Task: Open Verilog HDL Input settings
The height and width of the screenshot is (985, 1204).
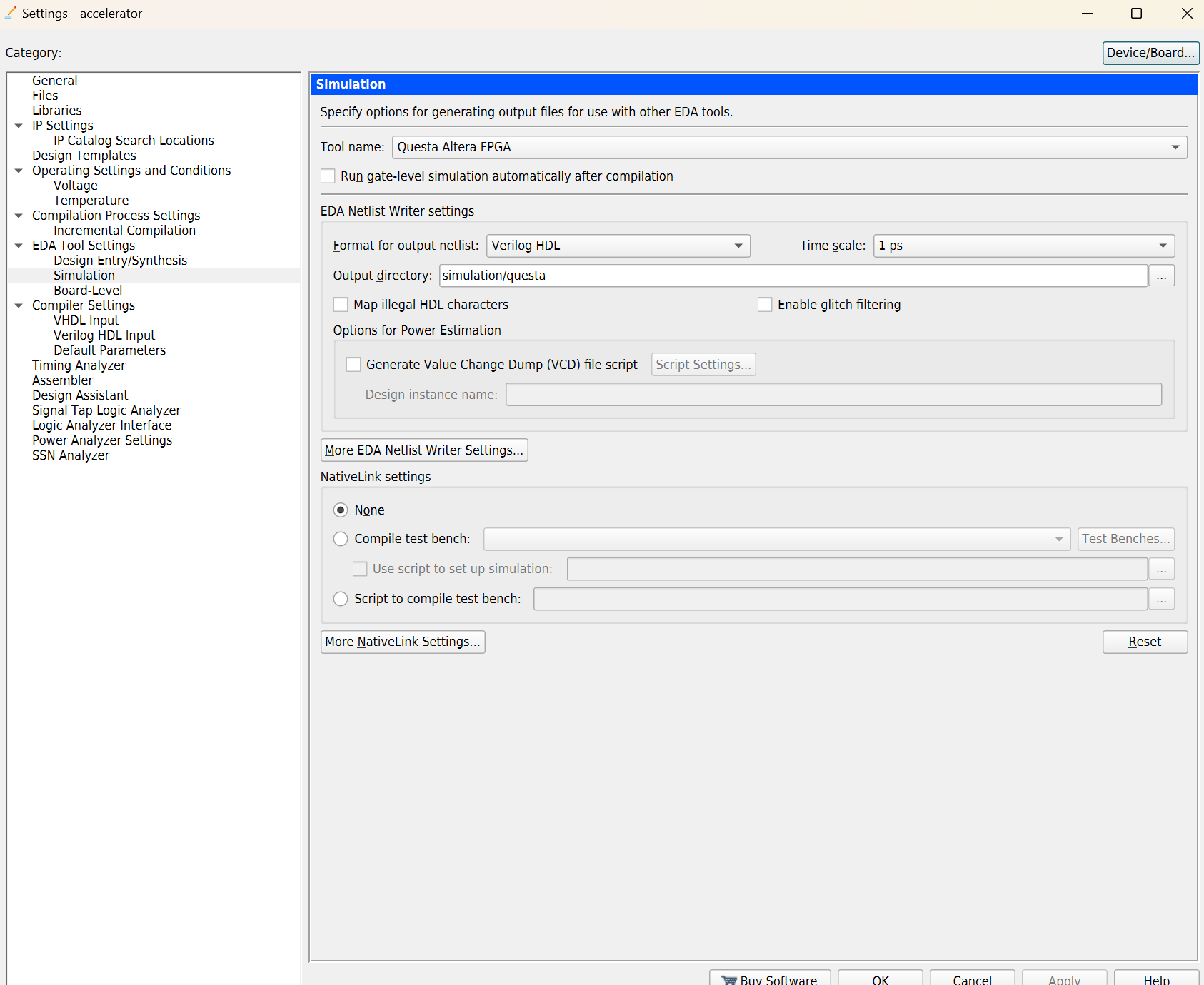Action: click(104, 335)
